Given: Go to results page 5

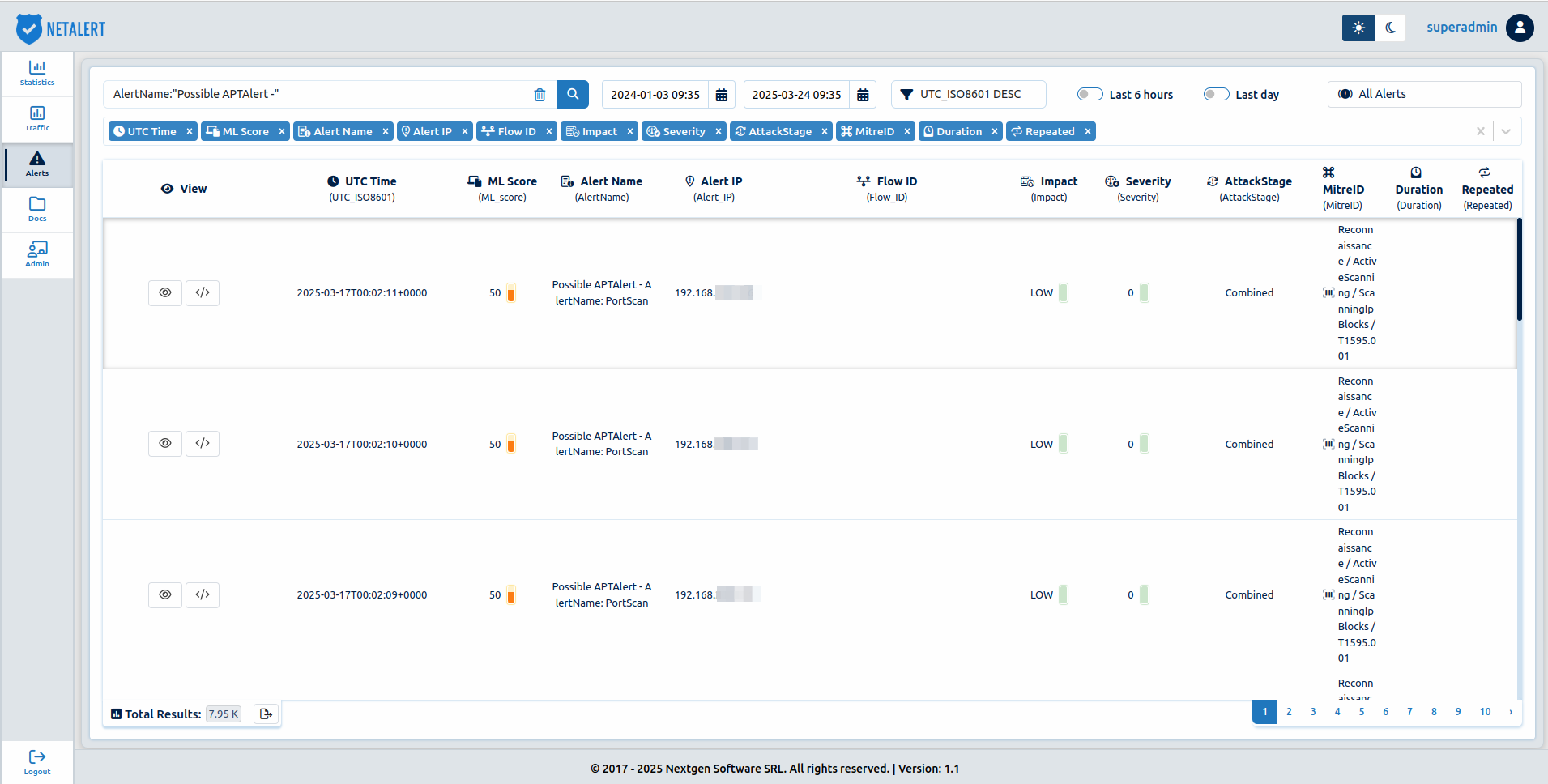Looking at the screenshot, I should [1362, 712].
